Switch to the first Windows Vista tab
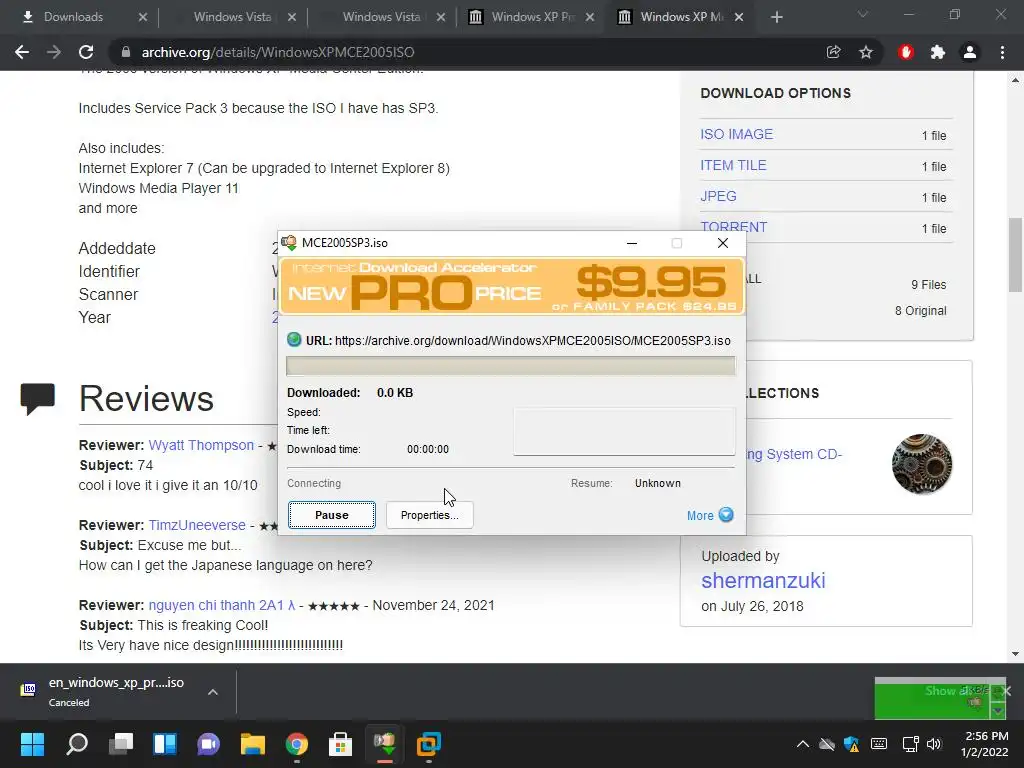1024x768 pixels. click(232, 17)
